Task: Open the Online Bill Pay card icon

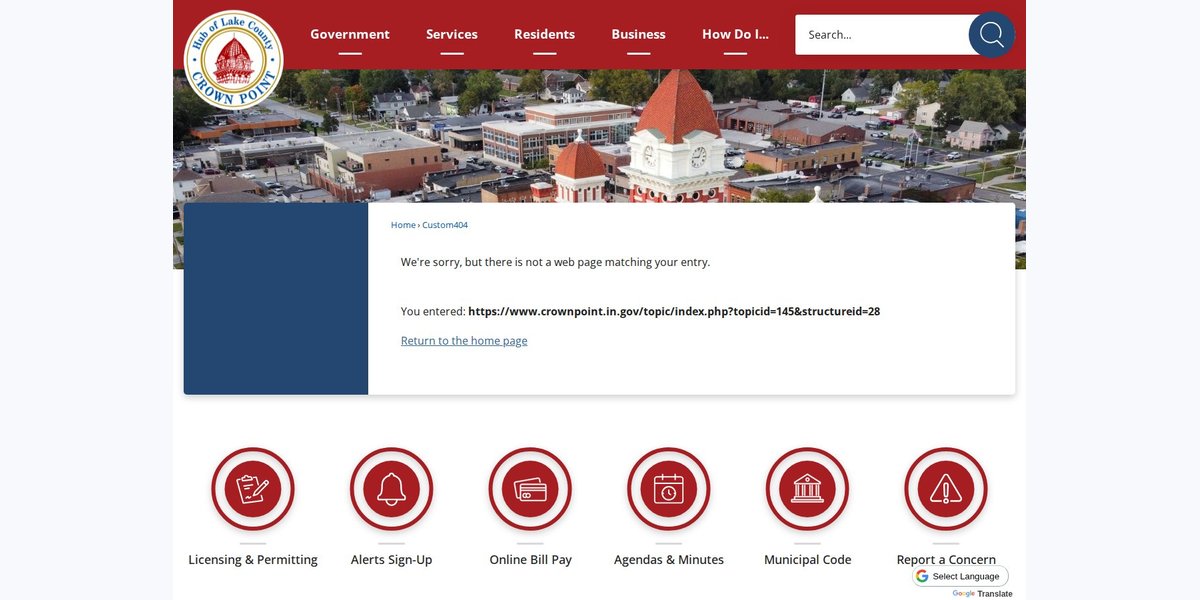Action: [530, 489]
